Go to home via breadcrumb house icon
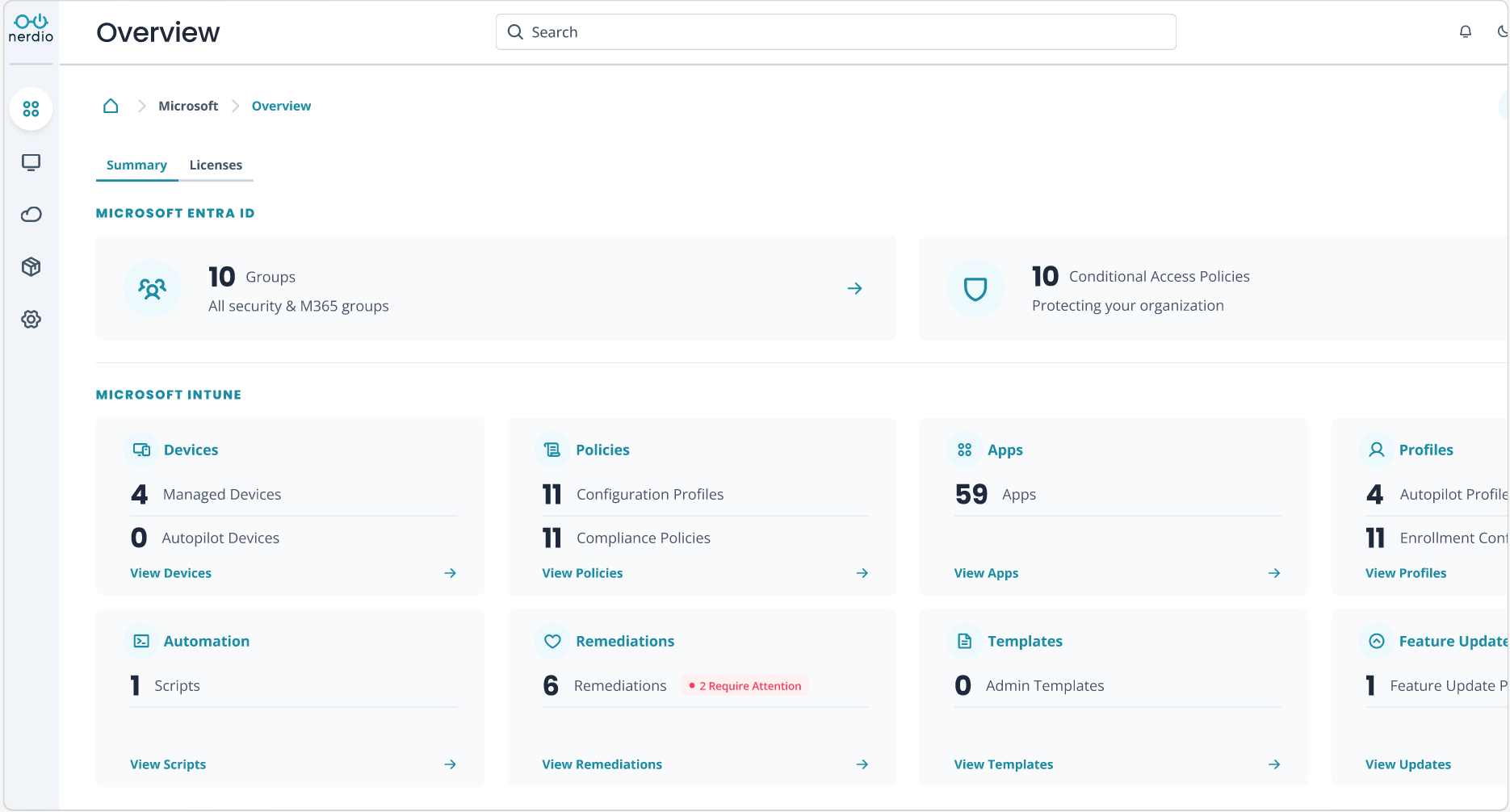 pos(111,106)
